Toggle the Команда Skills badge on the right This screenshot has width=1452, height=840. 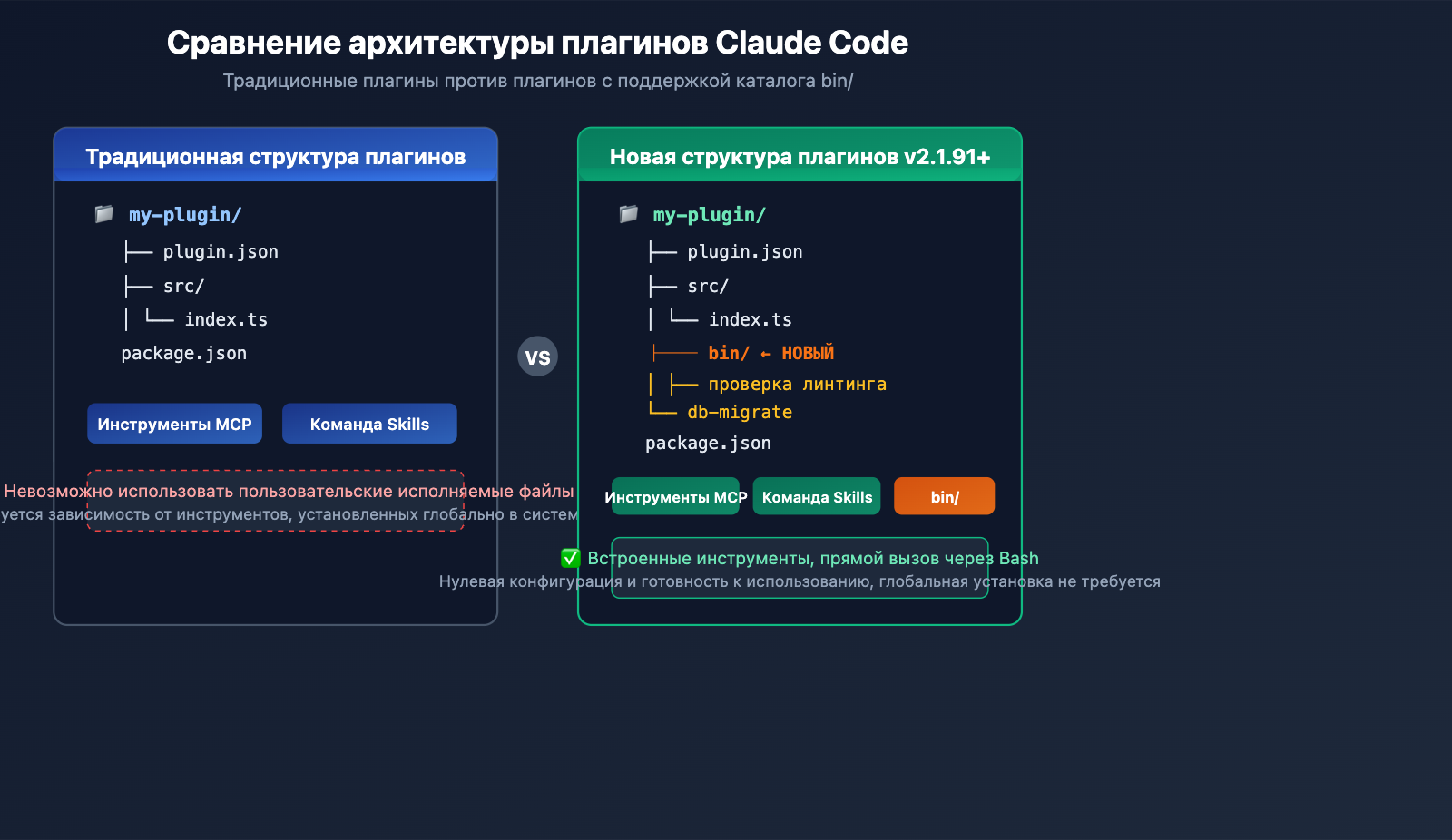(x=816, y=496)
